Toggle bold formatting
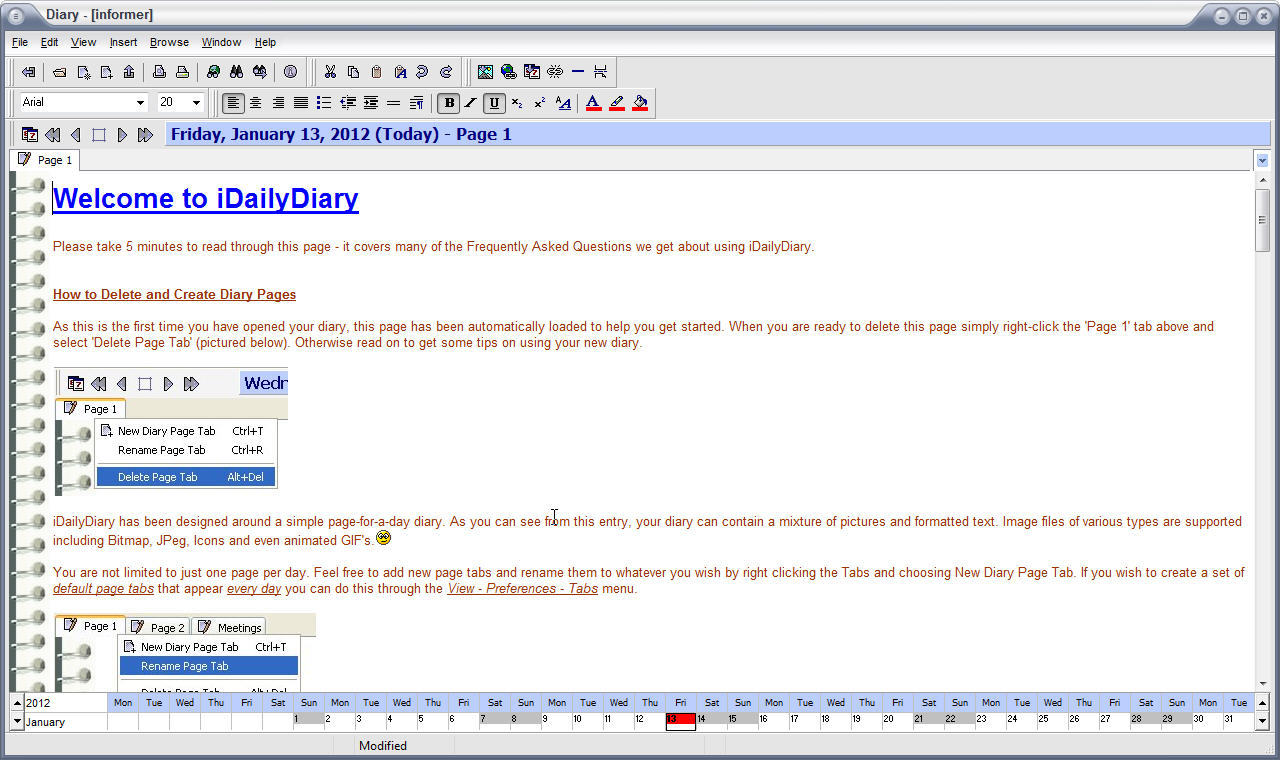This screenshot has width=1280, height=760. [x=448, y=102]
